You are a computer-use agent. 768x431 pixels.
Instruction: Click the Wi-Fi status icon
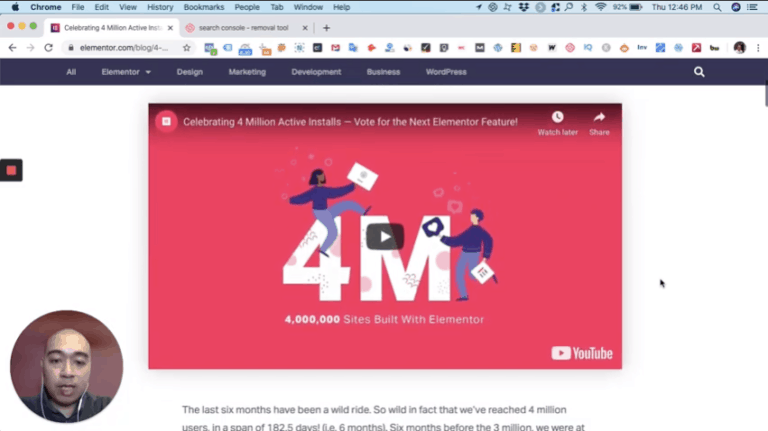pyautogui.click(x=600, y=7)
